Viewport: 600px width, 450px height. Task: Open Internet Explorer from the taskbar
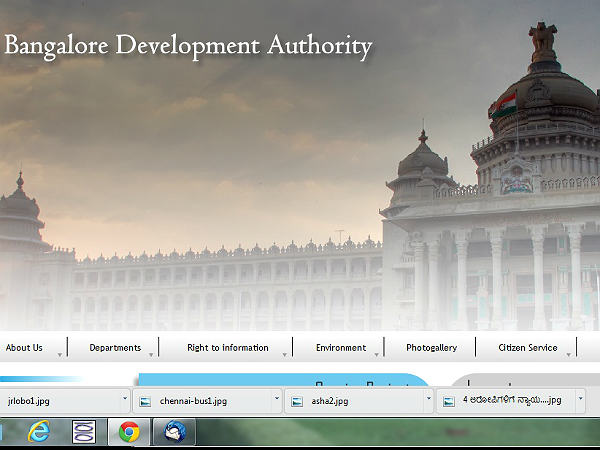point(40,432)
